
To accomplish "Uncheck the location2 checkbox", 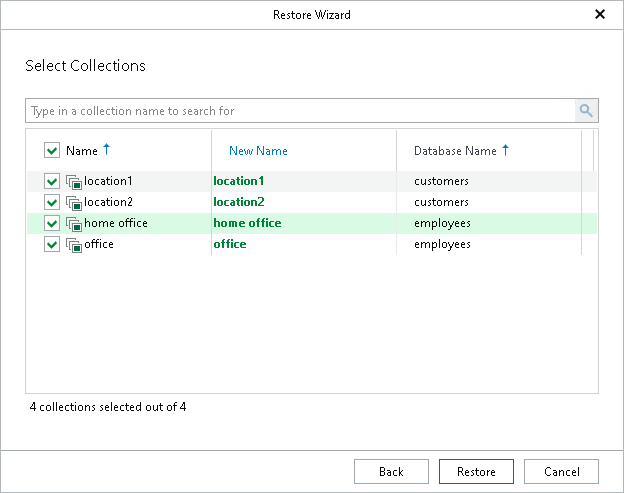I will pos(52,203).
